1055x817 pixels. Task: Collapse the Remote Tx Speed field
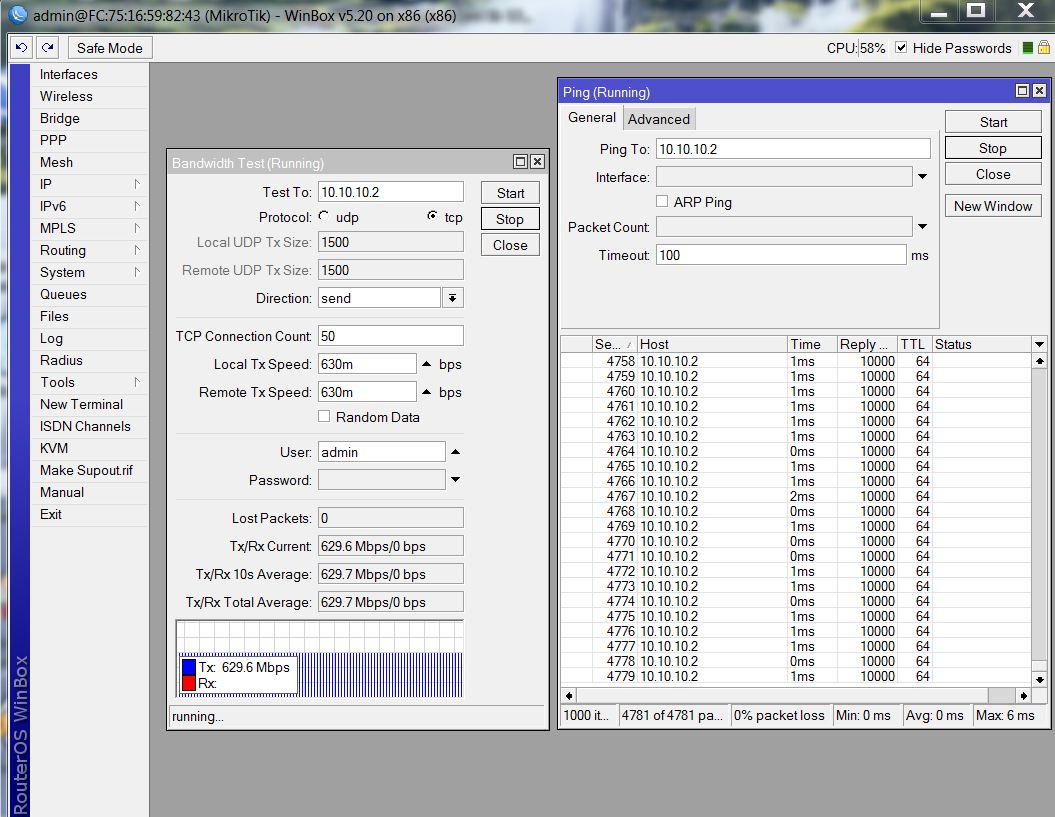427,392
